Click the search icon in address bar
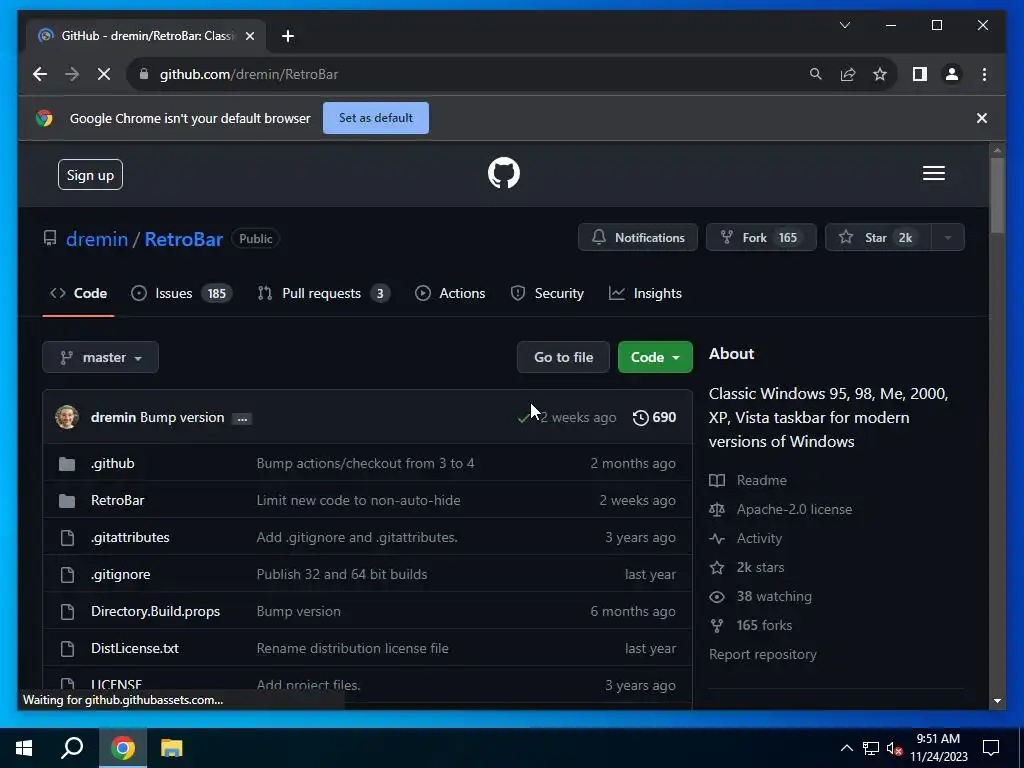This screenshot has height=768, width=1024. pyautogui.click(x=816, y=74)
